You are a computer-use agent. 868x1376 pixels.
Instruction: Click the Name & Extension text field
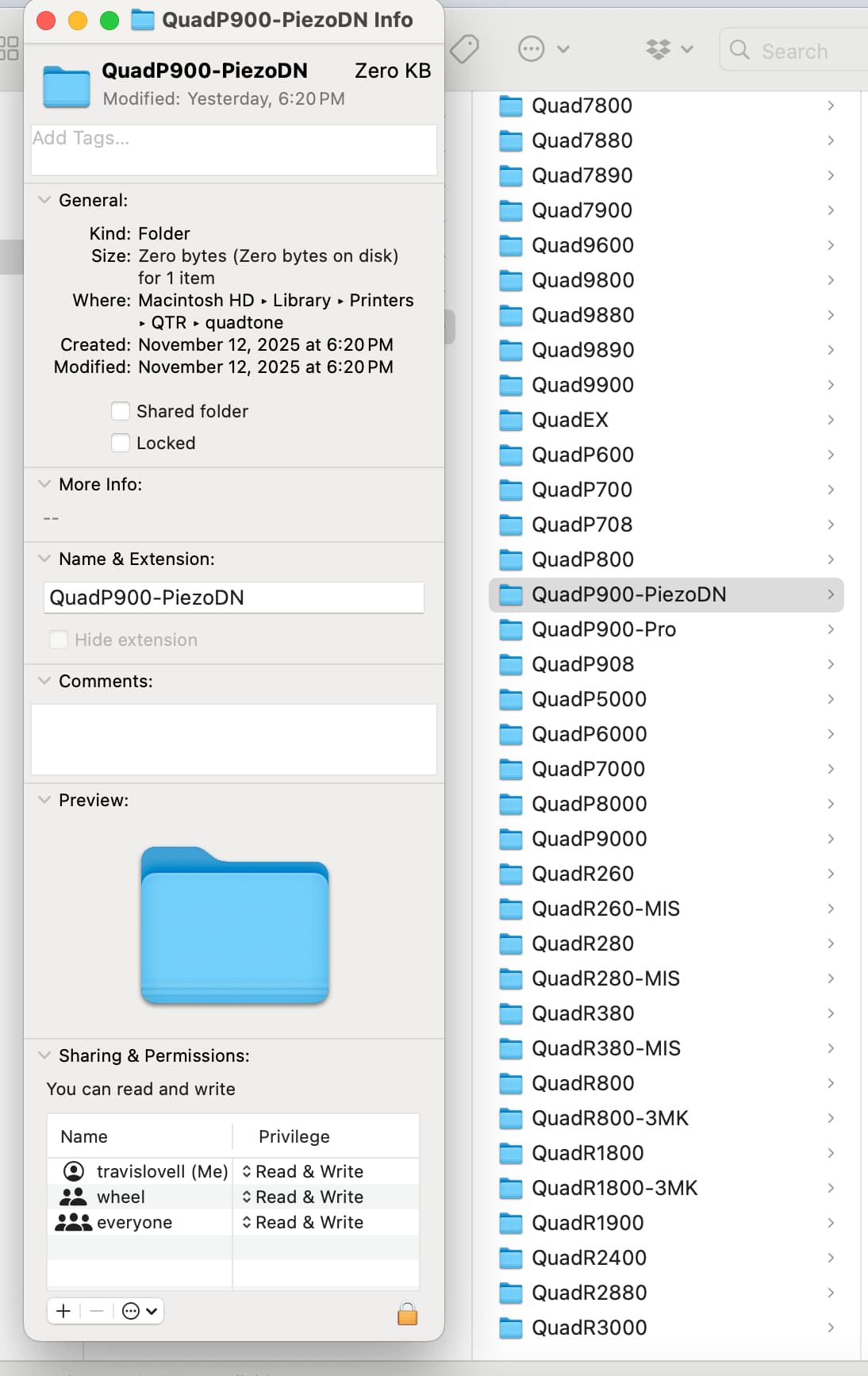coord(233,598)
